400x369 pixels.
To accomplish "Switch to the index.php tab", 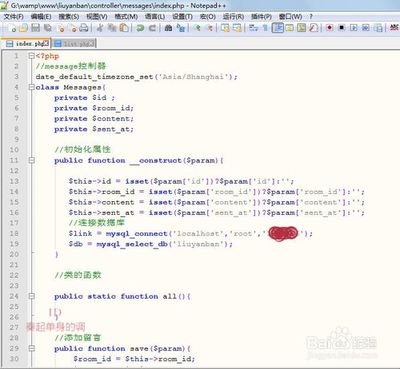I will pos(27,44).
